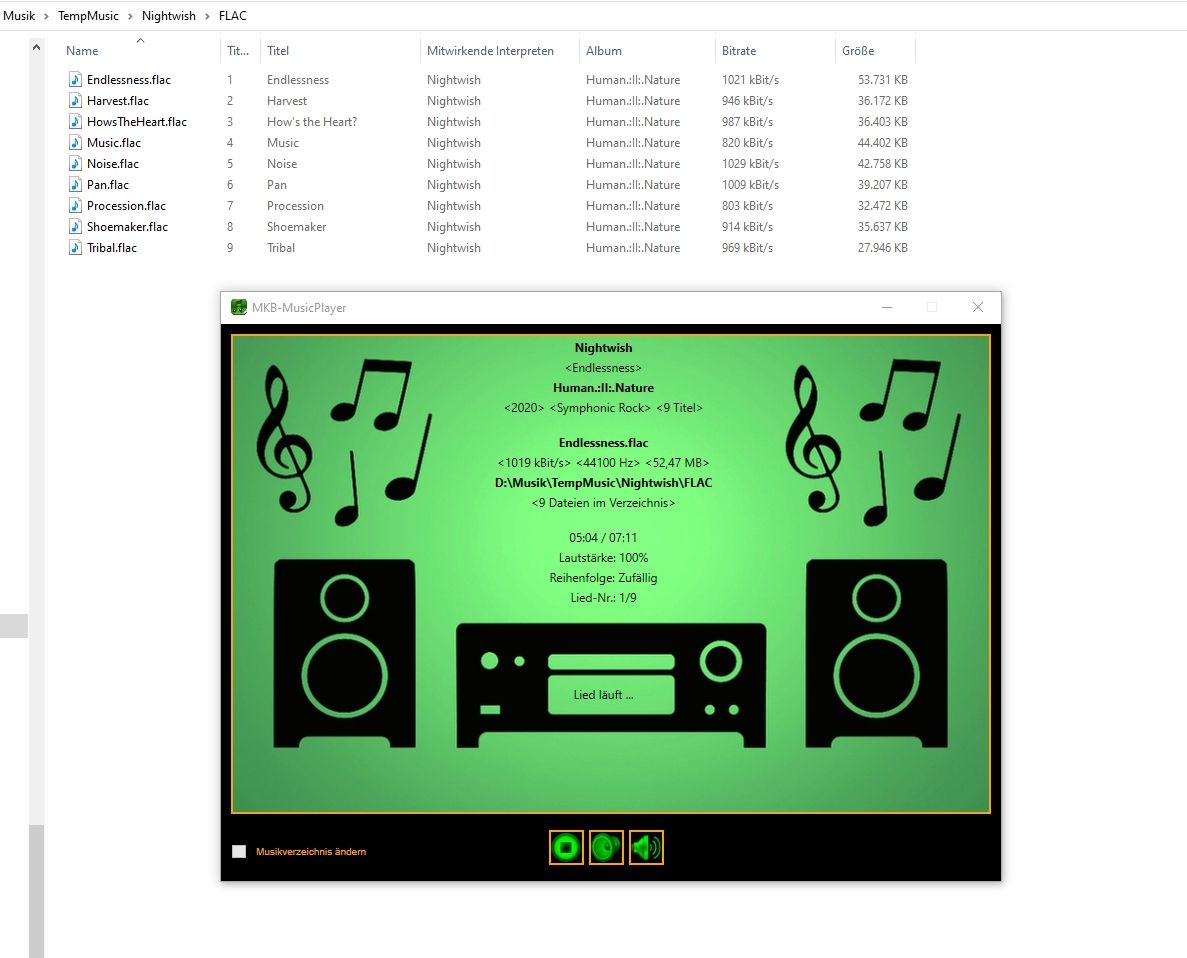The height and width of the screenshot is (958, 1187).
Task: Click the FLAC breadcrumb segment
Action: (232, 16)
